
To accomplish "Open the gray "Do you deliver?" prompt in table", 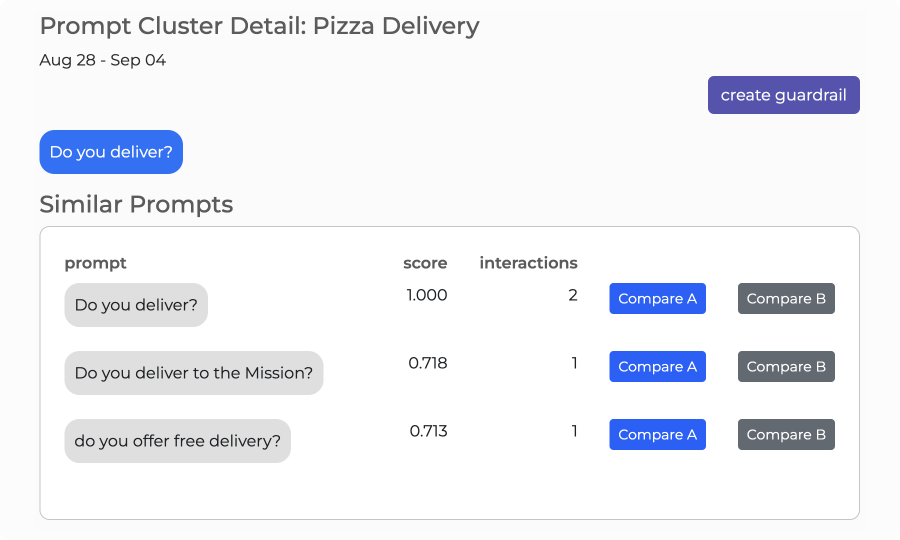I will (136, 305).
